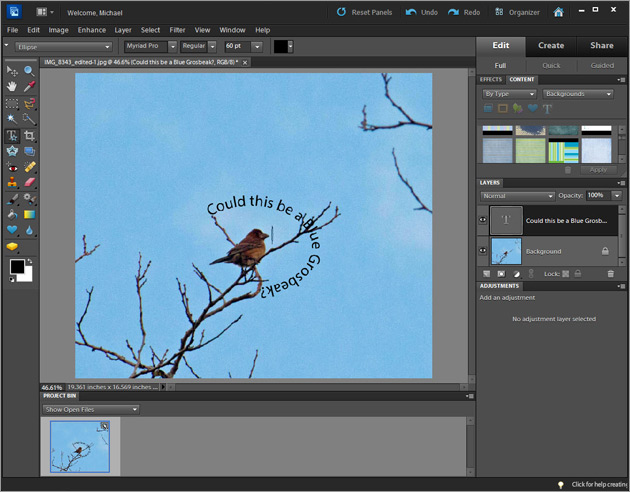Switch to the Create tab
The image size is (630, 492).
point(551,46)
